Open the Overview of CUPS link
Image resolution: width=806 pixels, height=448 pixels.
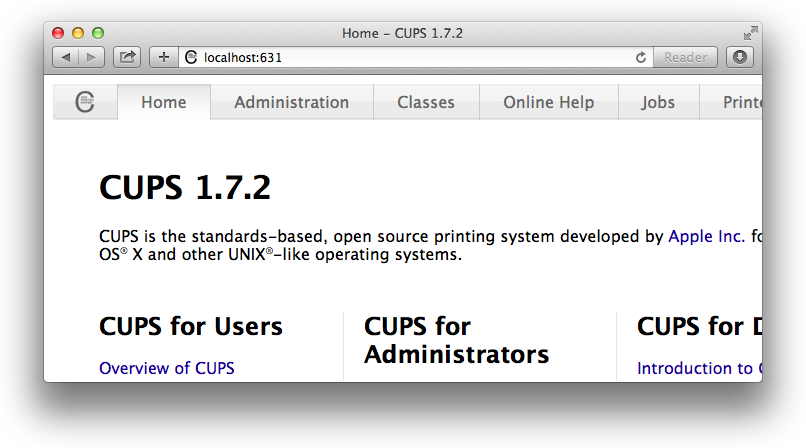coord(167,368)
